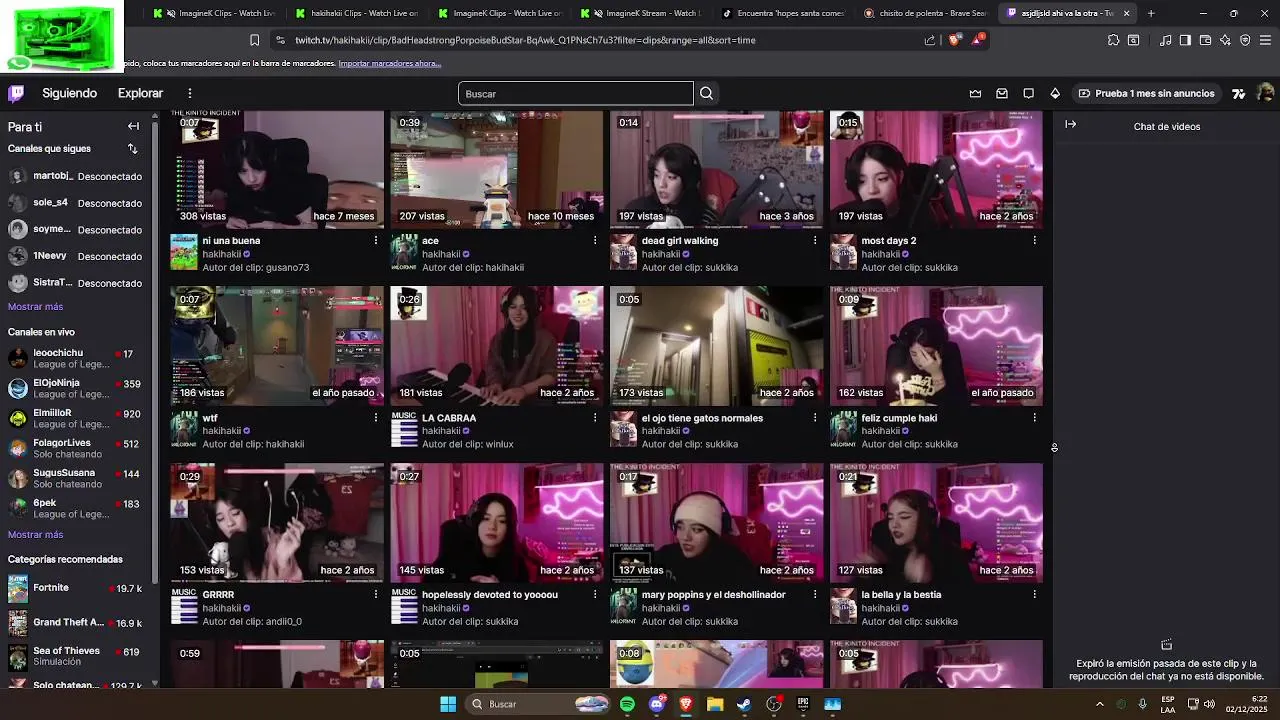Click the search magnifier button

[x=707, y=93]
